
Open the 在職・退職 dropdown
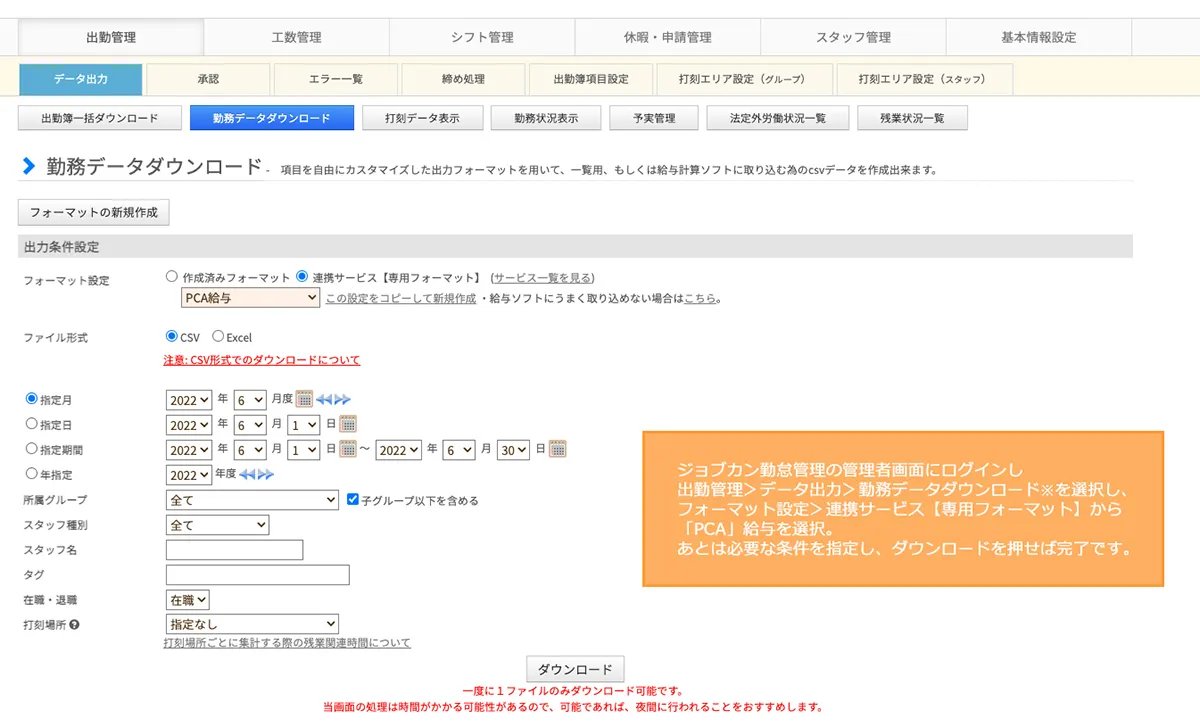[x=187, y=600]
